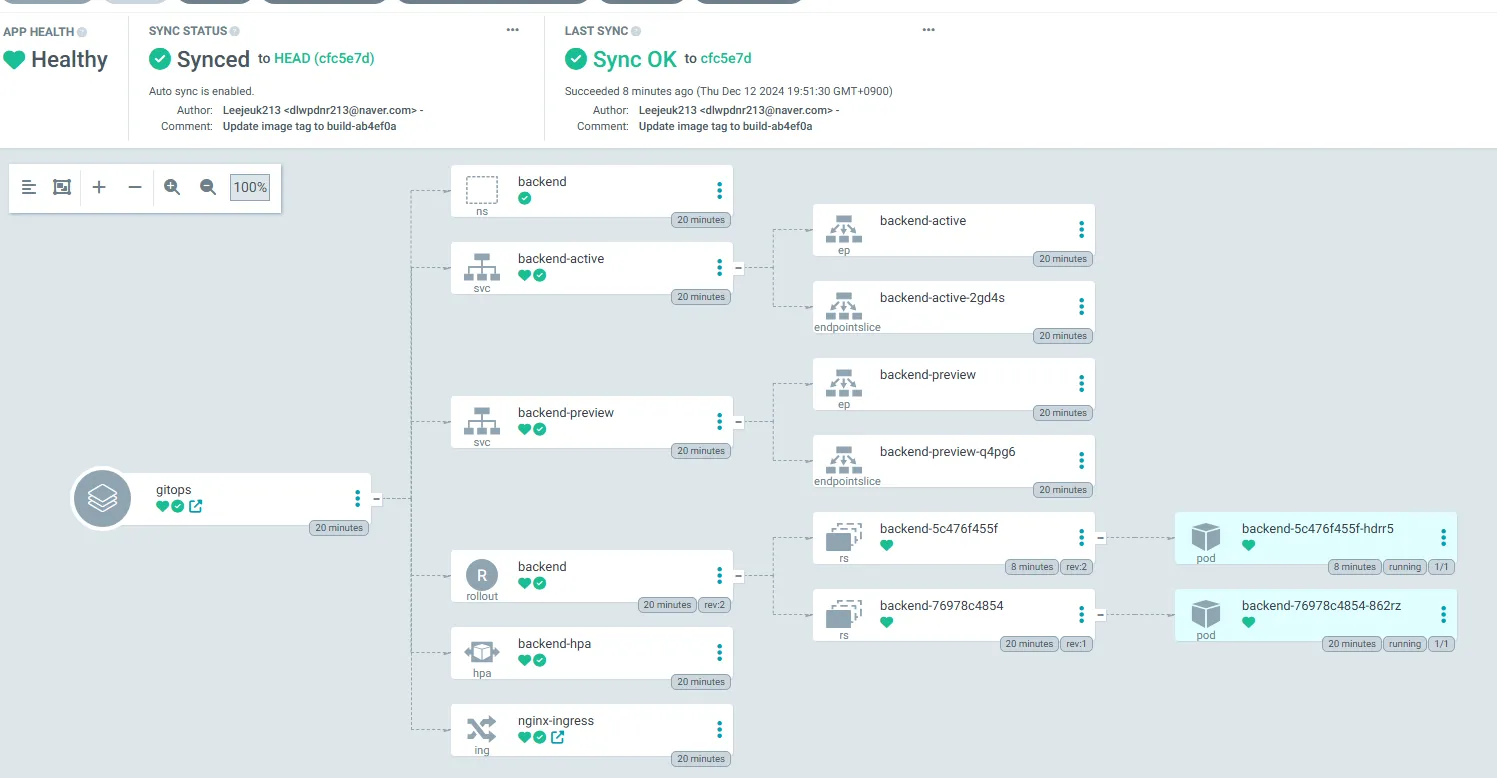The image size is (1497, 778).
Task: Collapse the backend-76978c4854 replicaset children
Action: [x=1101, y=614]
